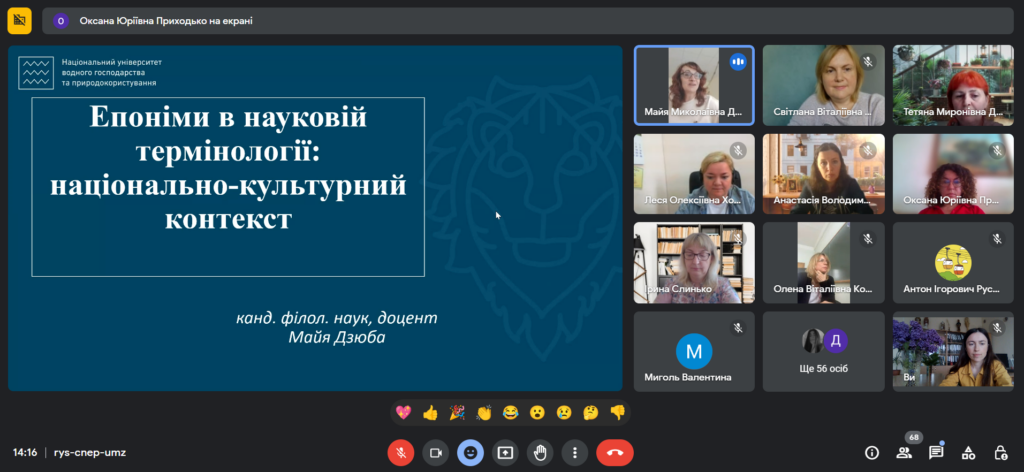The width and height of the screenshot is (1024, 472).
Task: Unmute the microphone in the call bar
Action: coord(400,452)
